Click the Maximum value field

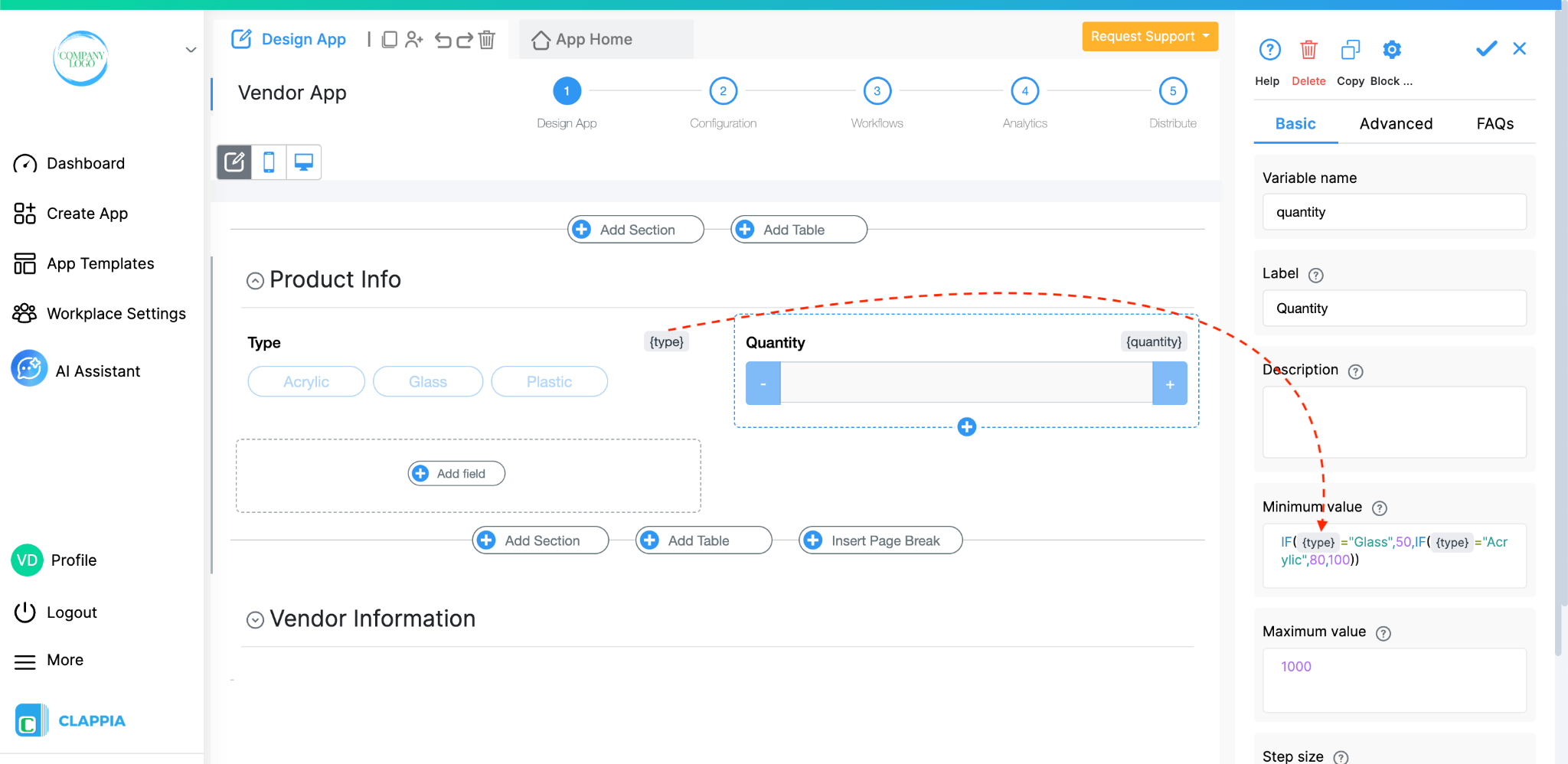(x=1394, y=681)
